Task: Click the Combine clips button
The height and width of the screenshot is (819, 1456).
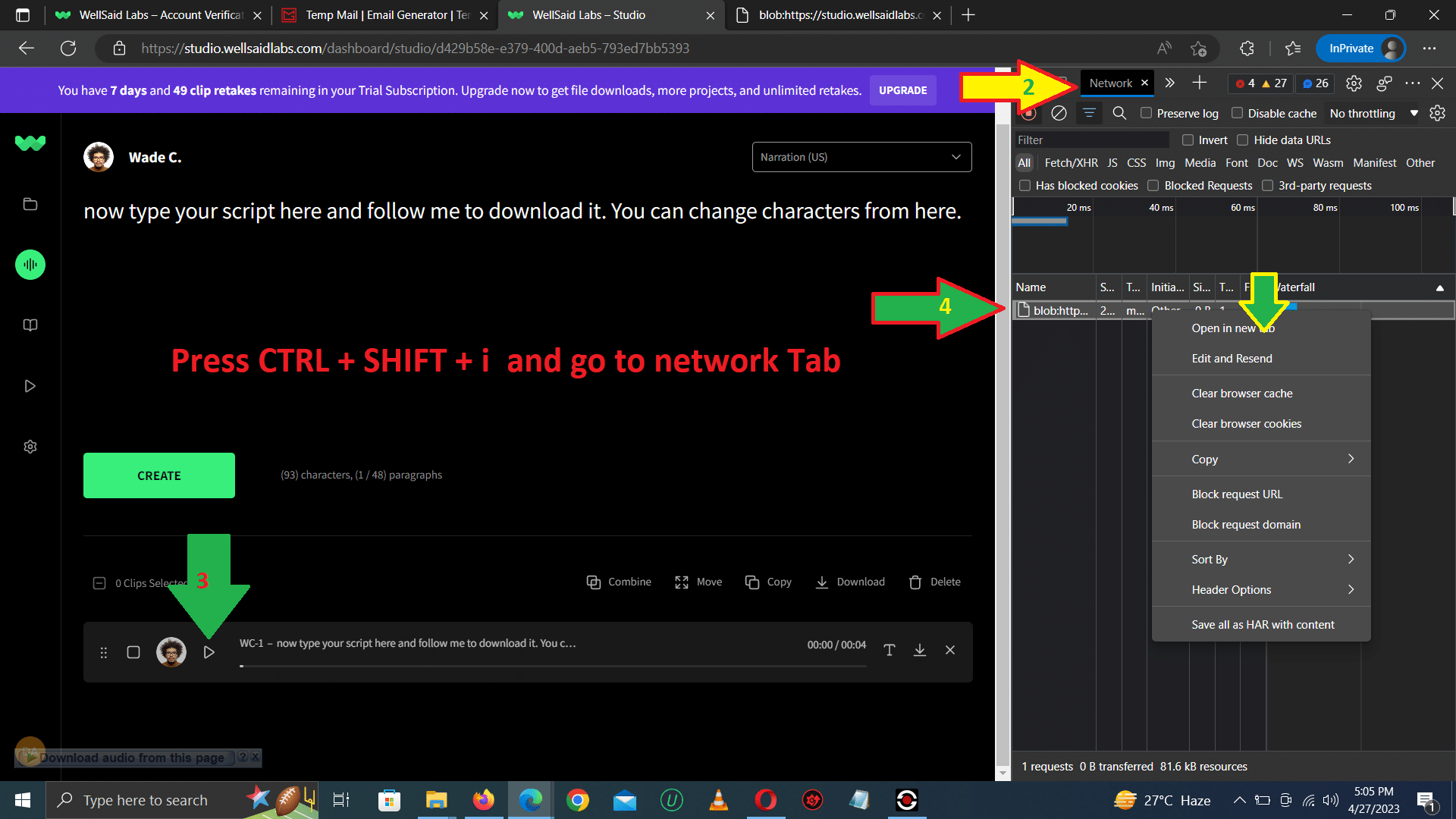Action: (619, 582)
